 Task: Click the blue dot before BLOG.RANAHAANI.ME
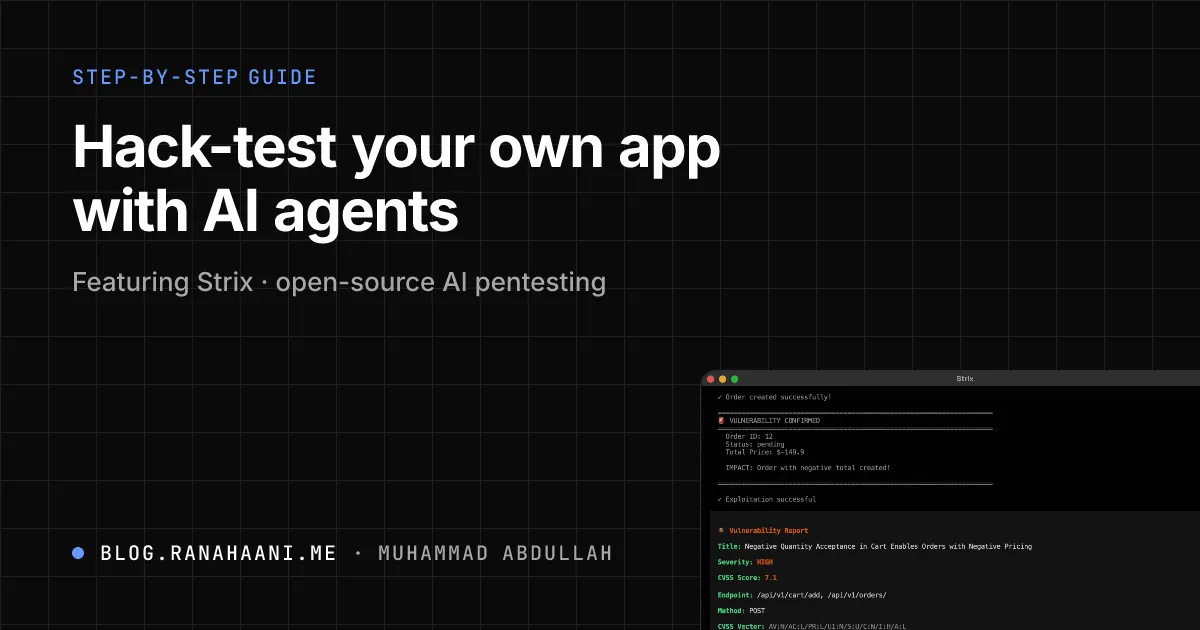click(78, 553)
